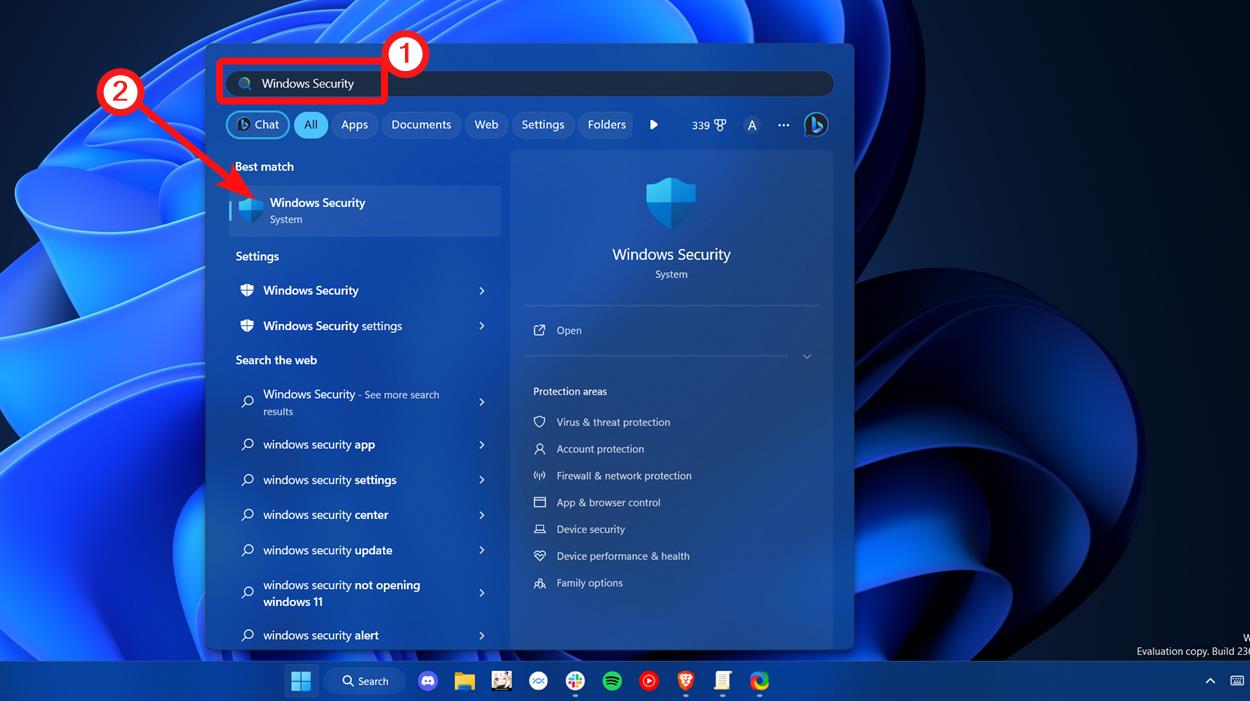Open Family options protection area

pyautogui.click(x=588, y=582)
